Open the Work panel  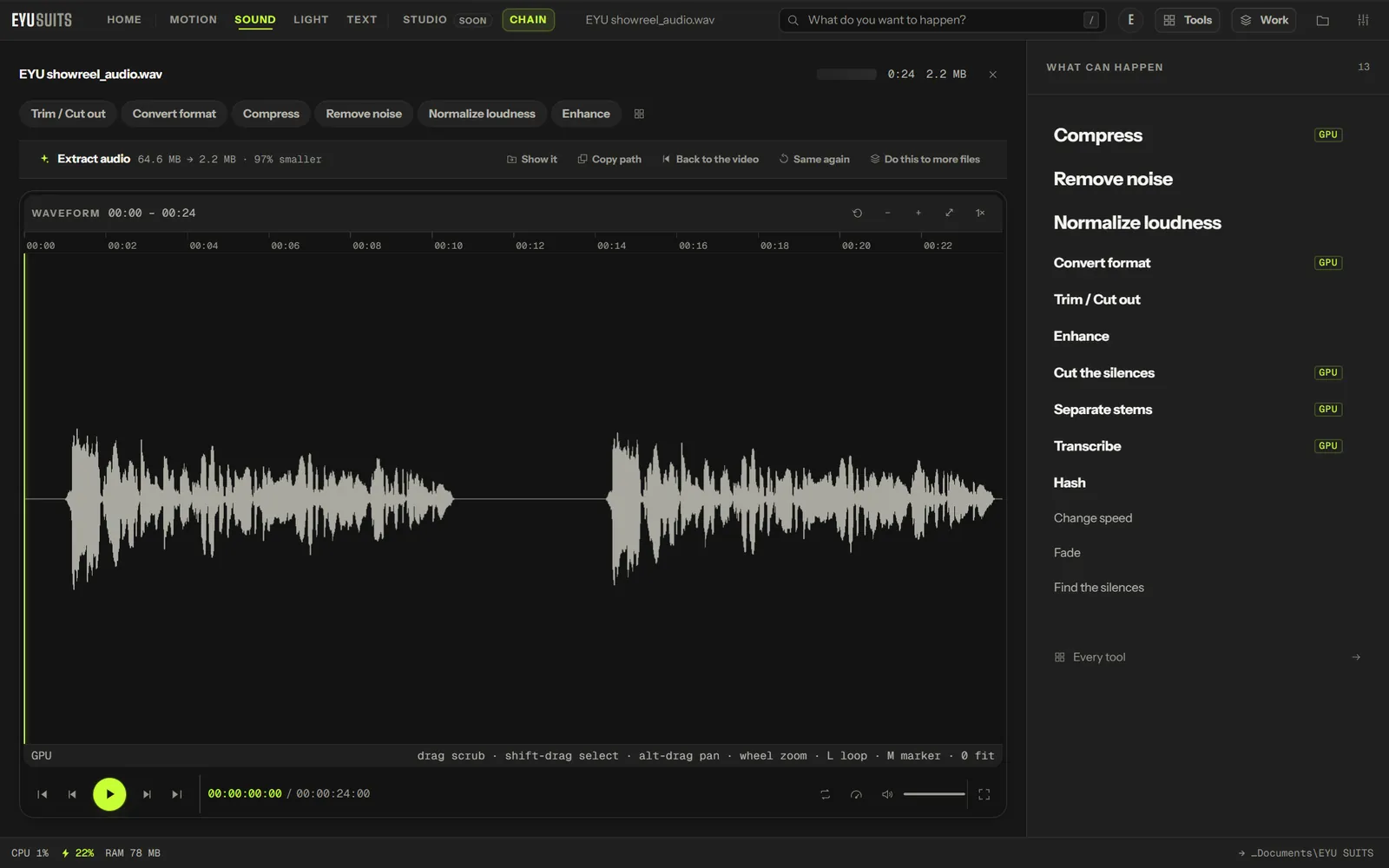pyautogui.click(x=1264, y=20)
